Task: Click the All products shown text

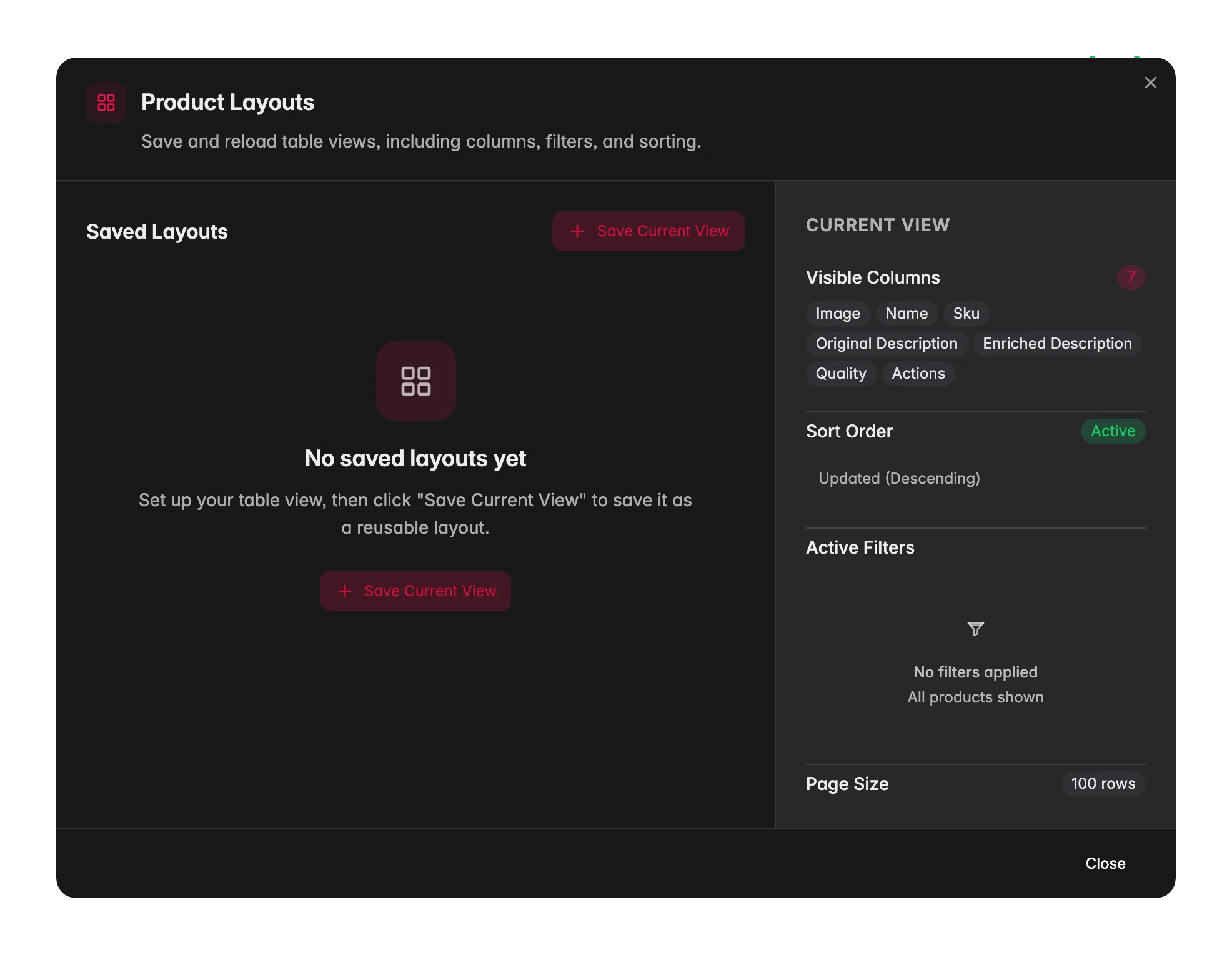Action: click(975, 697)
